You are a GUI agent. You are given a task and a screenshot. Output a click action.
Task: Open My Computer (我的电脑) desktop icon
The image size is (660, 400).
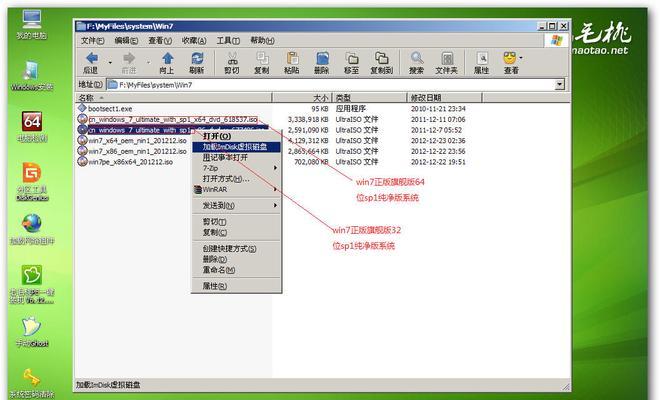click(32, 24)
